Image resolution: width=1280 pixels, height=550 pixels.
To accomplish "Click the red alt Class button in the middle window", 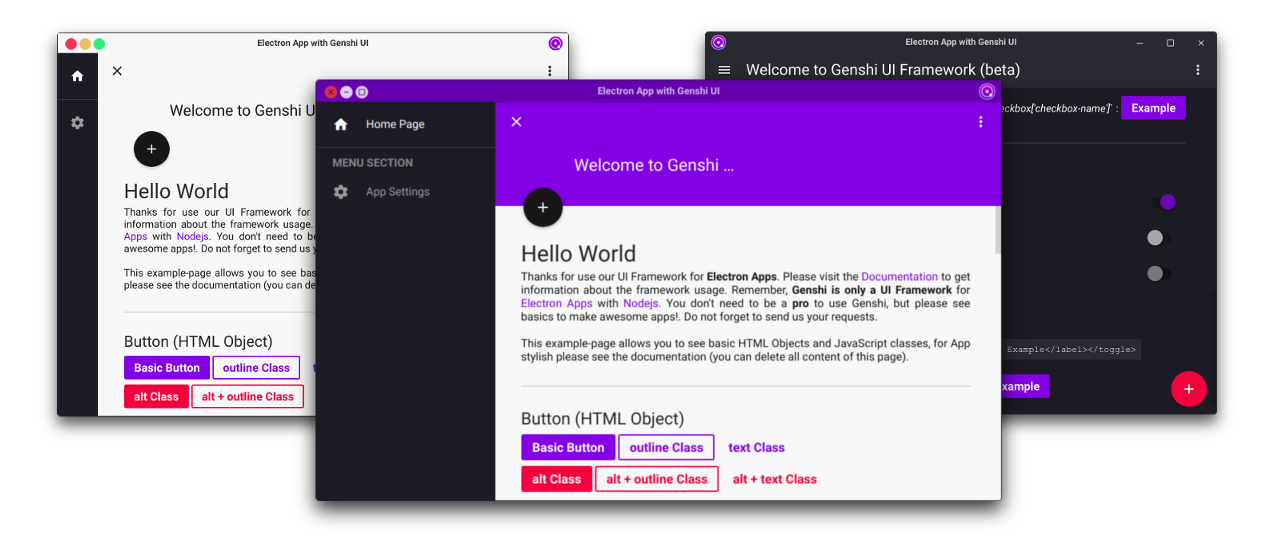I will [x=556, y=479].
